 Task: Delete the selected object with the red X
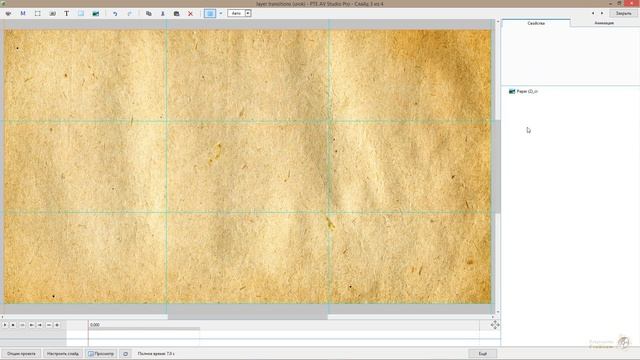(x=190, y=13)
